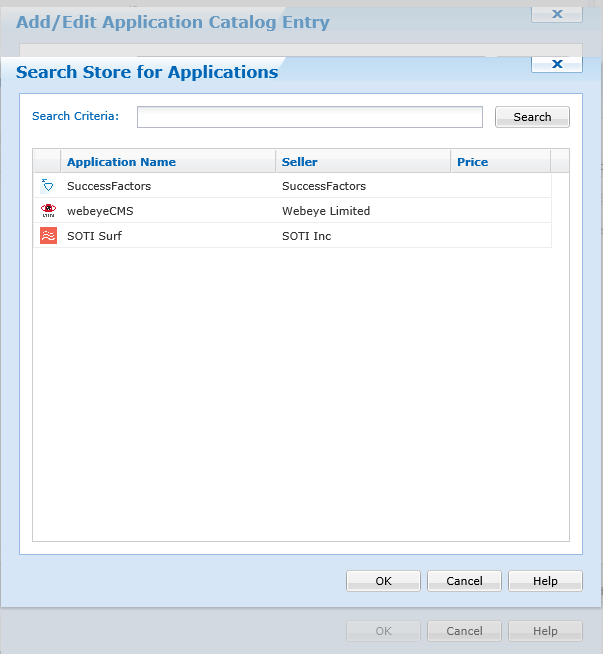The height and width of the screenshot is (654, 603).
Task: Cancel the Search Store for Applications dialog
Action: pyautogui.click(x=464, y=581)
